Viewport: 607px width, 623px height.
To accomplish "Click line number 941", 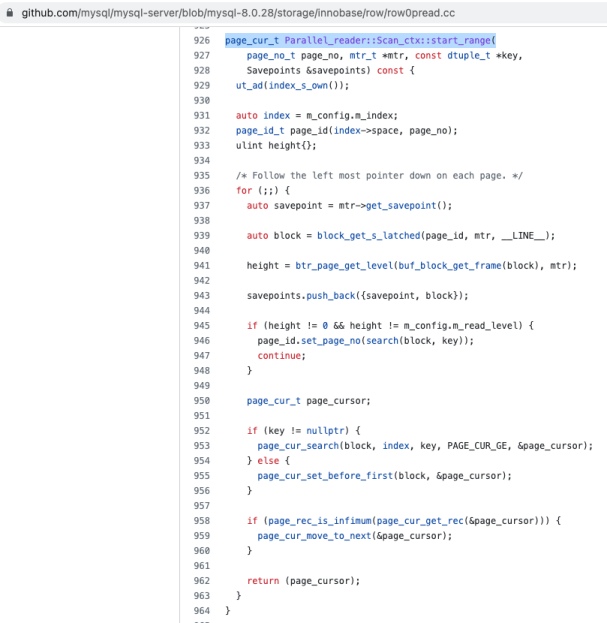I will [x=202, y=266].
